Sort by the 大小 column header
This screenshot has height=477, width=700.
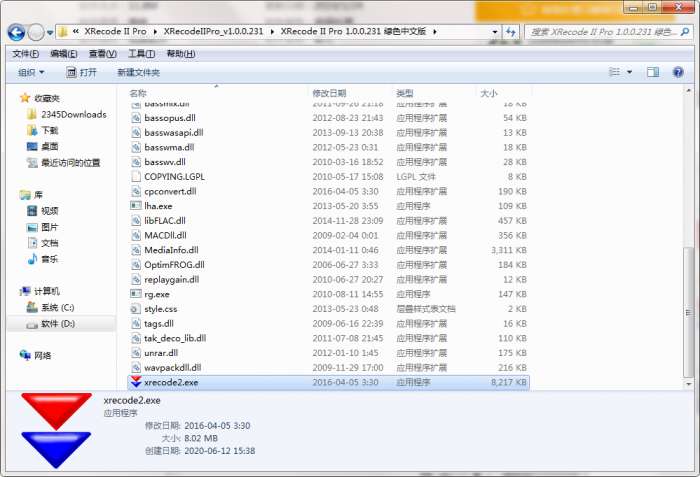click(x=488, y=93)
